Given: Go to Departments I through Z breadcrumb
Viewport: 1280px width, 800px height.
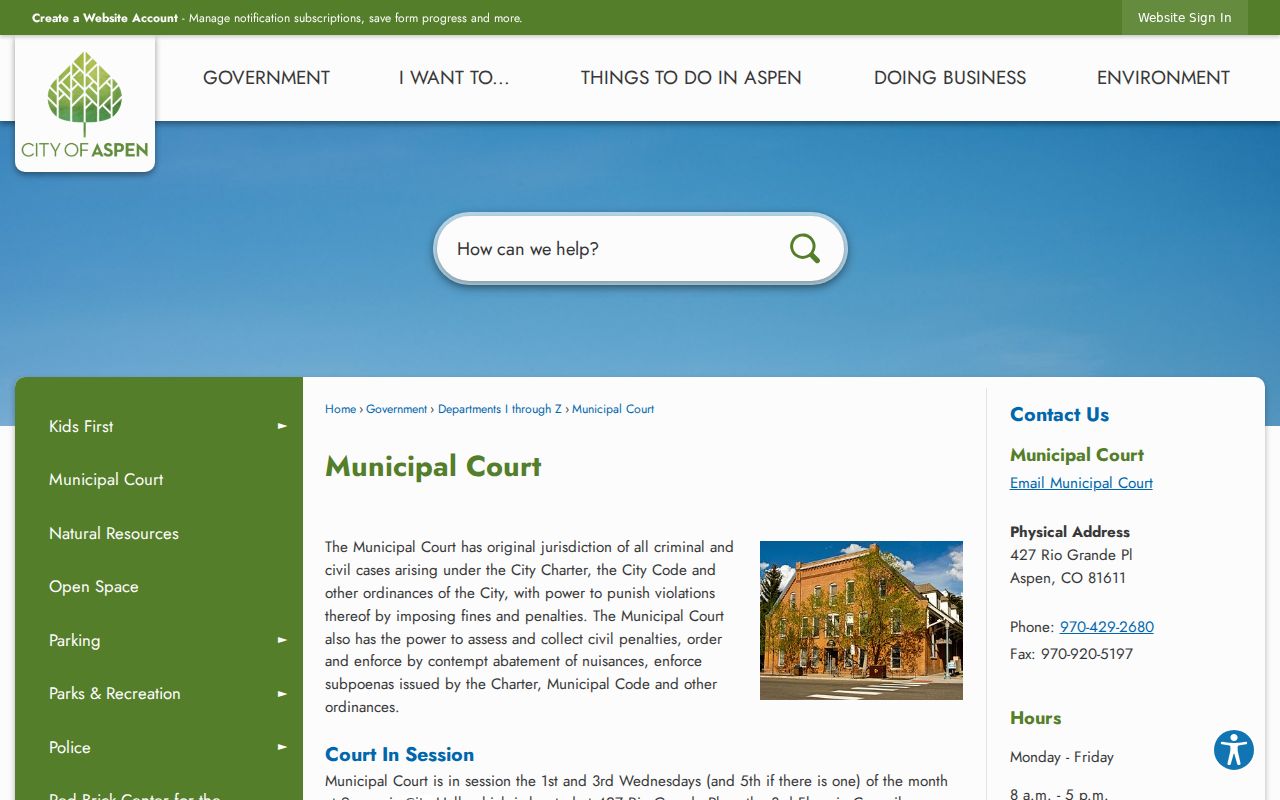Looking at the screenshot, I should click(500, 409).
